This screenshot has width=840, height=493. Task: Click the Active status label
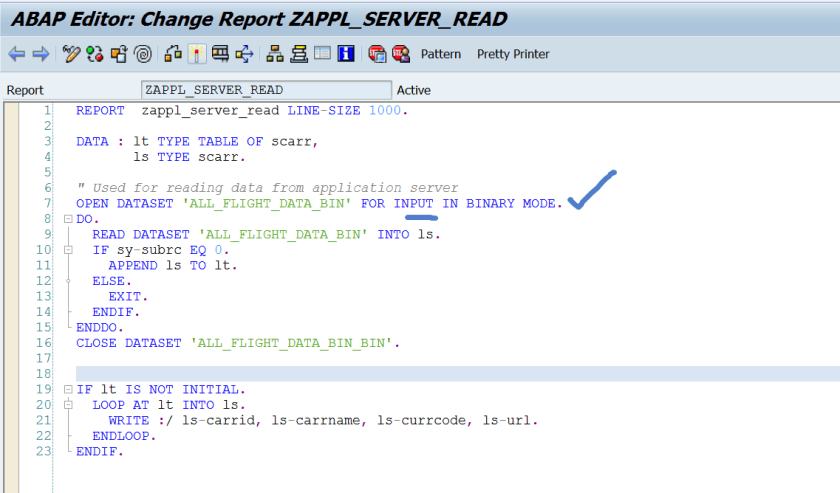(x=414, y=90)
